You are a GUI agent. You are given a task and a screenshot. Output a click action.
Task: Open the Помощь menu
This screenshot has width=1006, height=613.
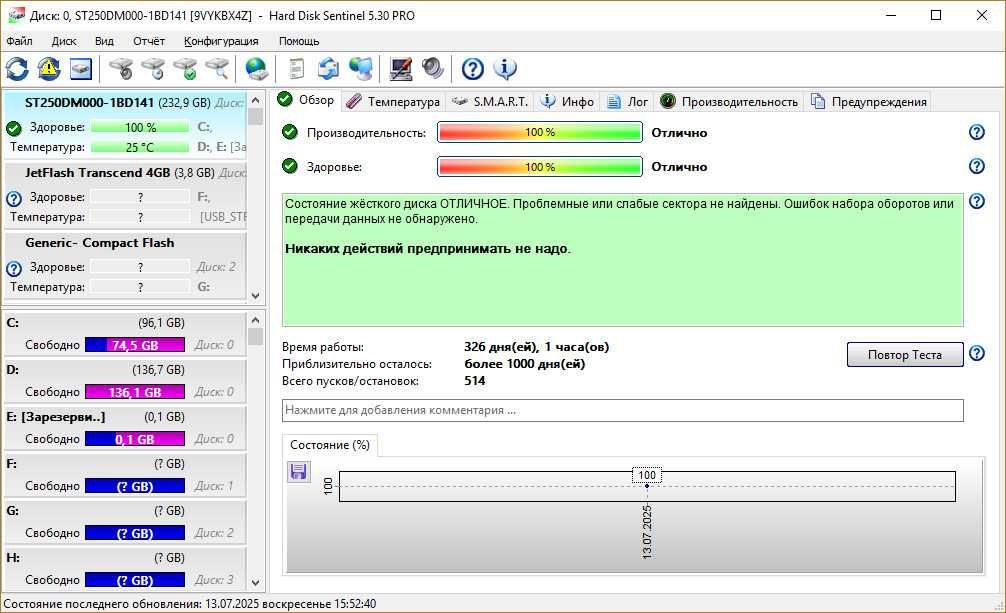point(299,41)
